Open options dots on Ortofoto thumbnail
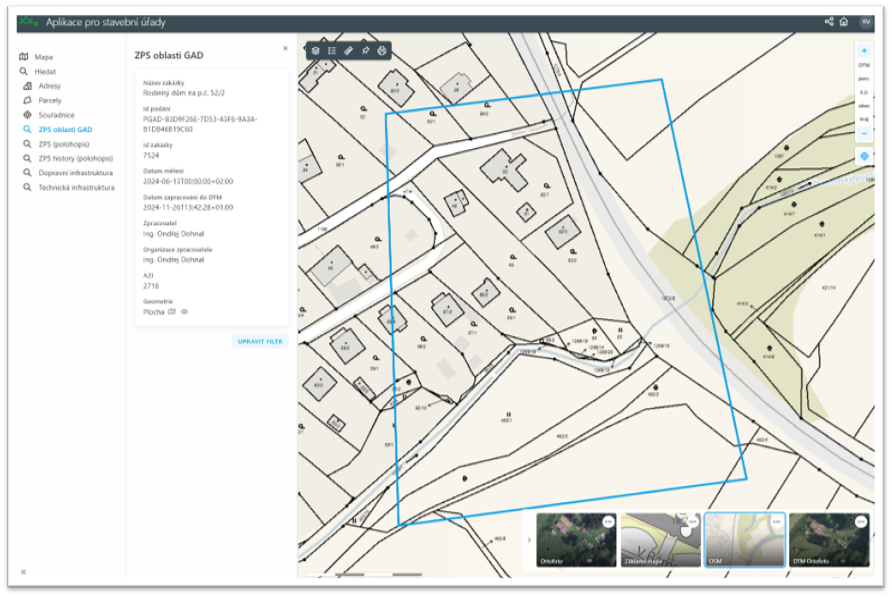 coord(608,521)
